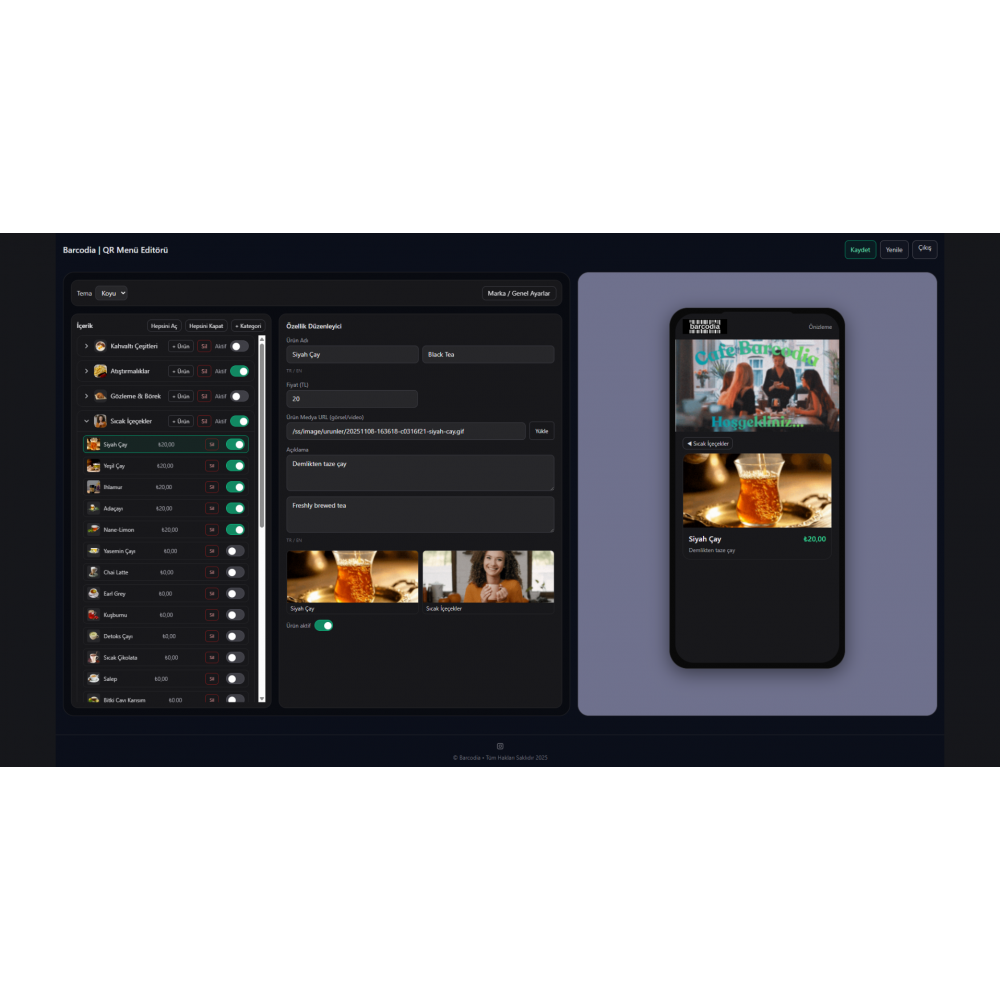The width and height of the screenshot is (1000, 1000).
Task: Click the barcodia logo in phone preview
Action: point(705,326)
